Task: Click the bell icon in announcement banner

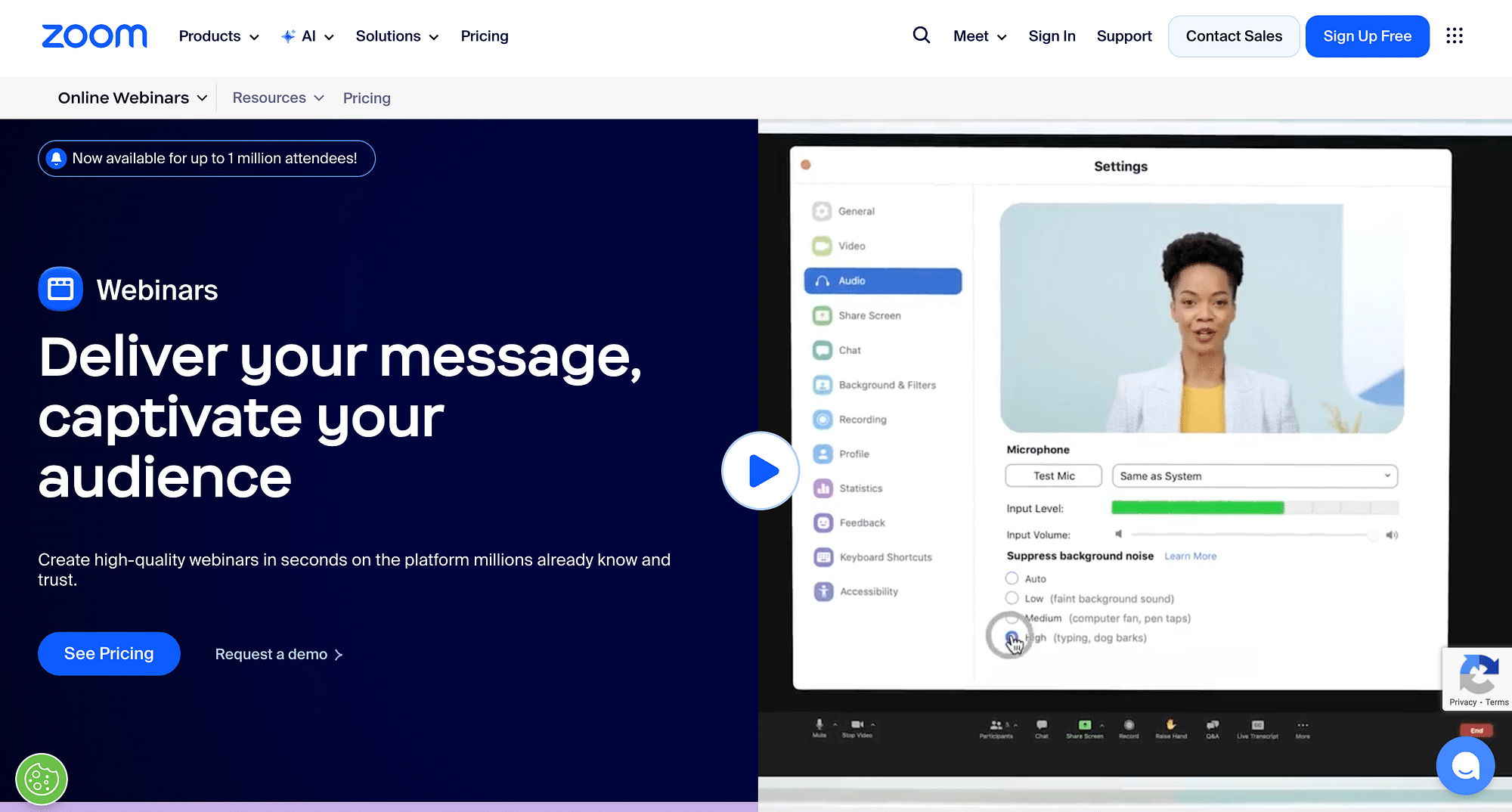Action: tap(56, 158)
